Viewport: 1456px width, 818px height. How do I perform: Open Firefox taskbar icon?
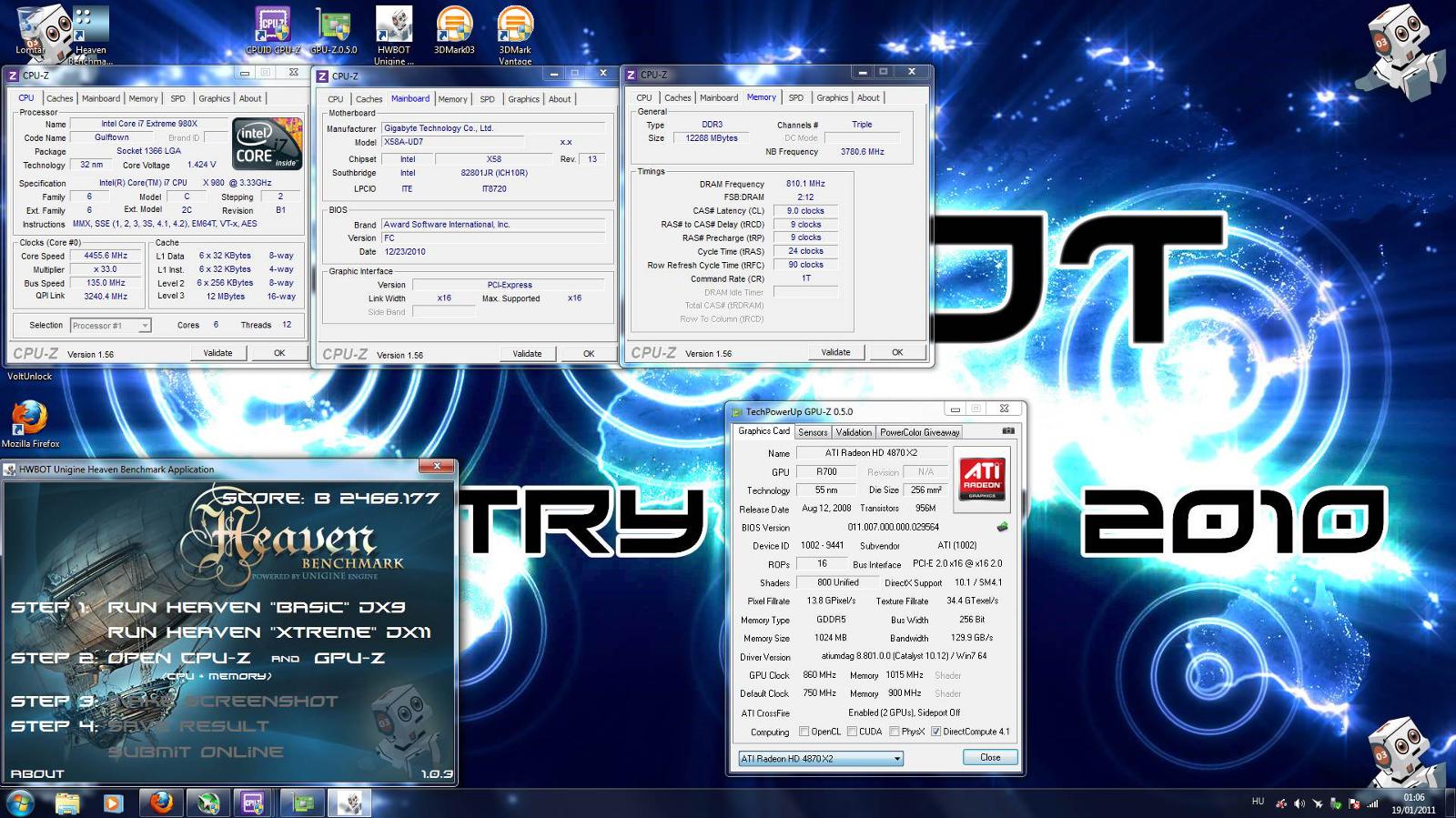pos(161,803)
